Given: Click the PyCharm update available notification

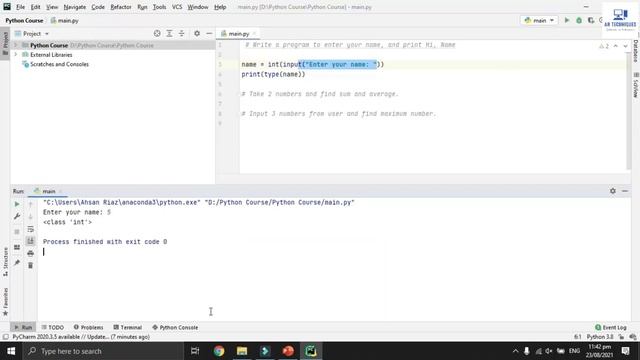Looking at the screenshot, I should (81, 337).
